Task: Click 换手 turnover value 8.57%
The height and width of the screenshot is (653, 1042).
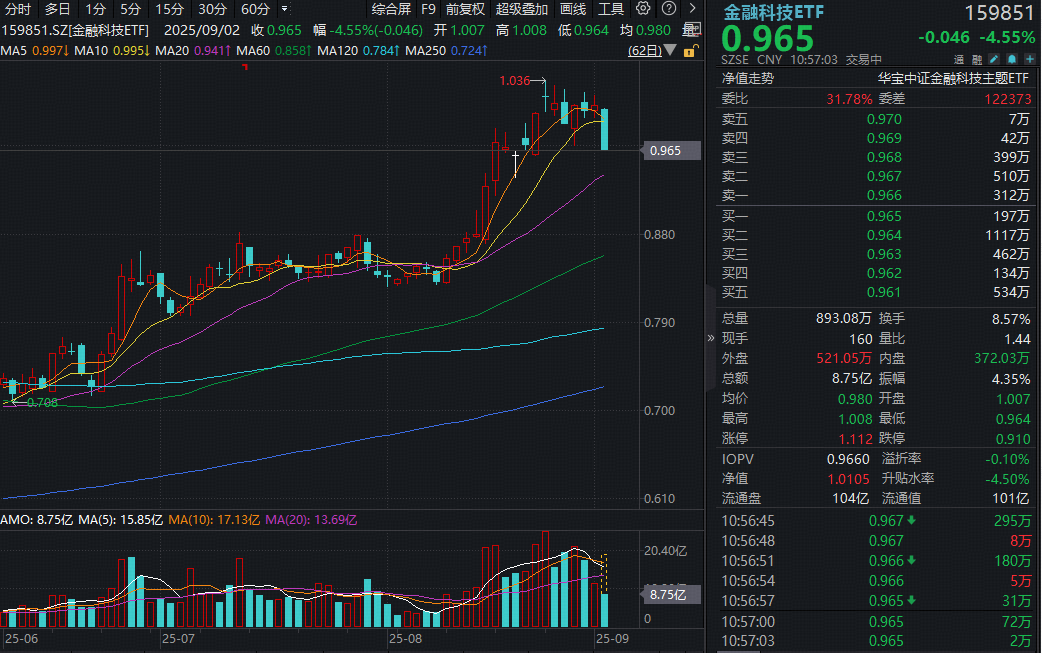Action: [1011, 319]
